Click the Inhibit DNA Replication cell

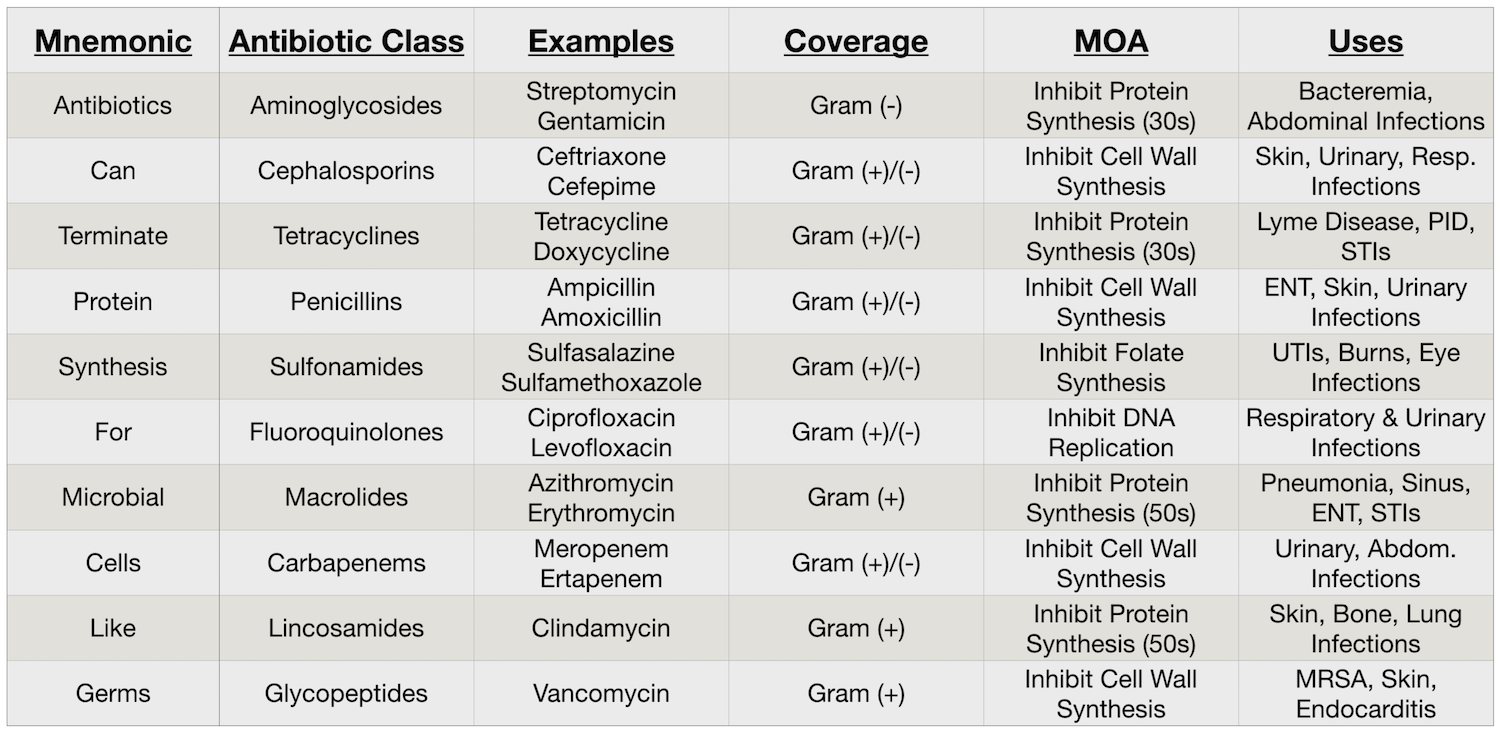click(x=1111, y=432)
